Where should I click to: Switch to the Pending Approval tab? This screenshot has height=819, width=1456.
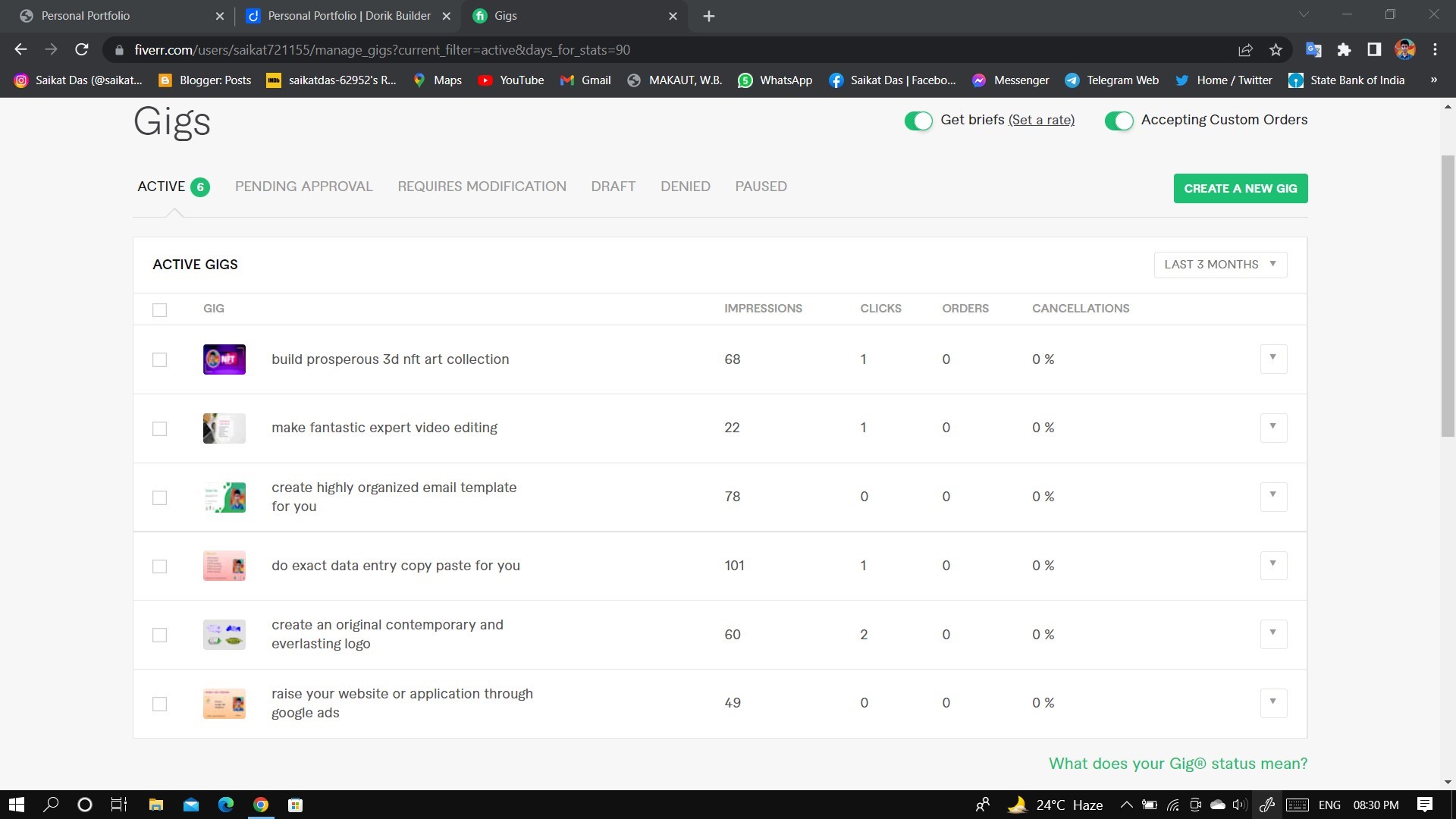[303, 187]
